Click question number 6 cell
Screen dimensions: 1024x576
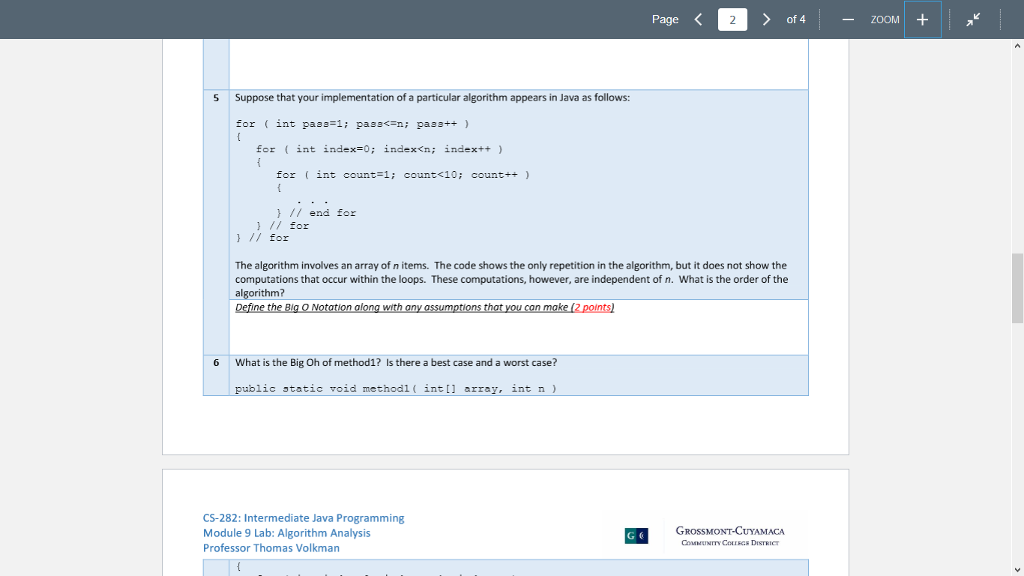(x=215, y=362)
